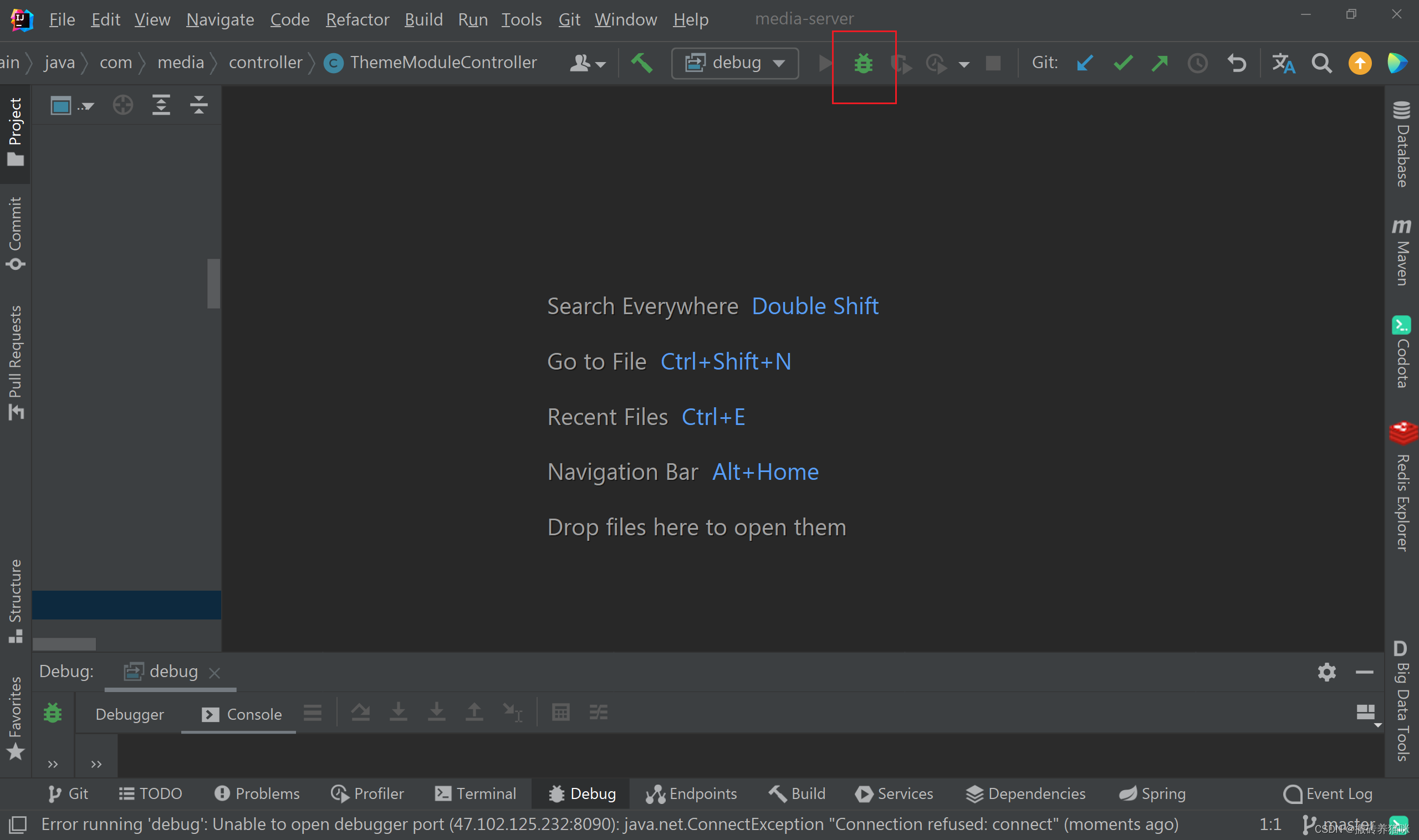Click the Debug bug icon to start debugger
1419x840 pixels.
coord(863,63)
